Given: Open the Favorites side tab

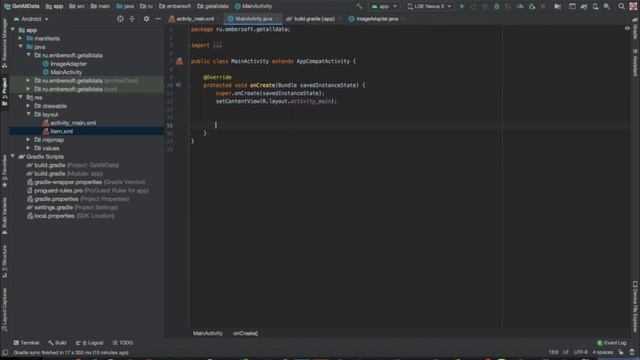Looking at the screenshot, I should pyautogui.click(x=4, y=171).
